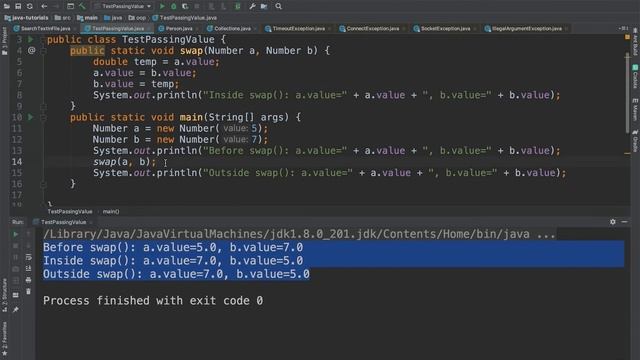Clear console with trash icon
Viewport: 640px width, 360px height.
coord(28,291)
